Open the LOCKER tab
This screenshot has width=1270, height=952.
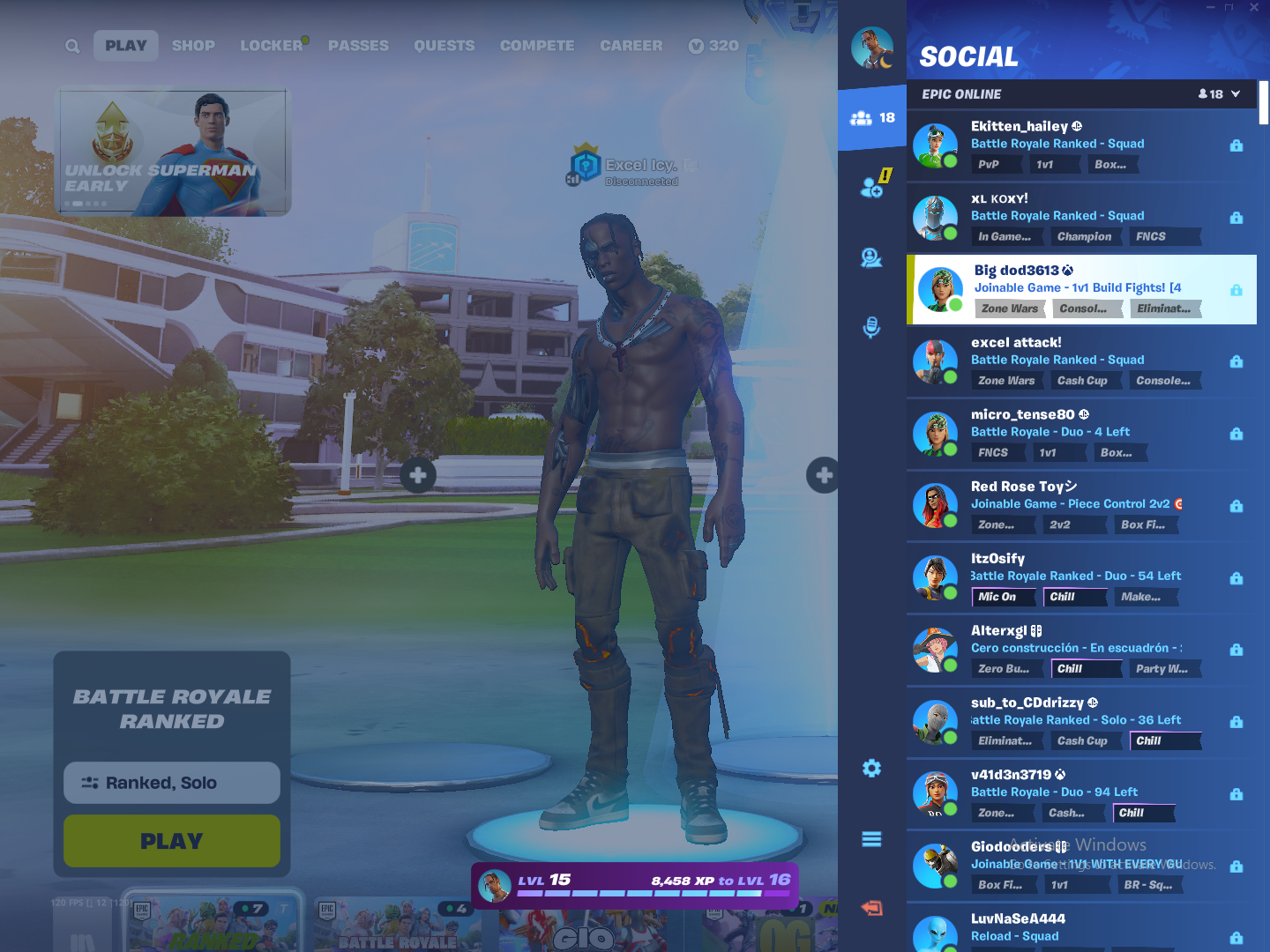(272, 46)
